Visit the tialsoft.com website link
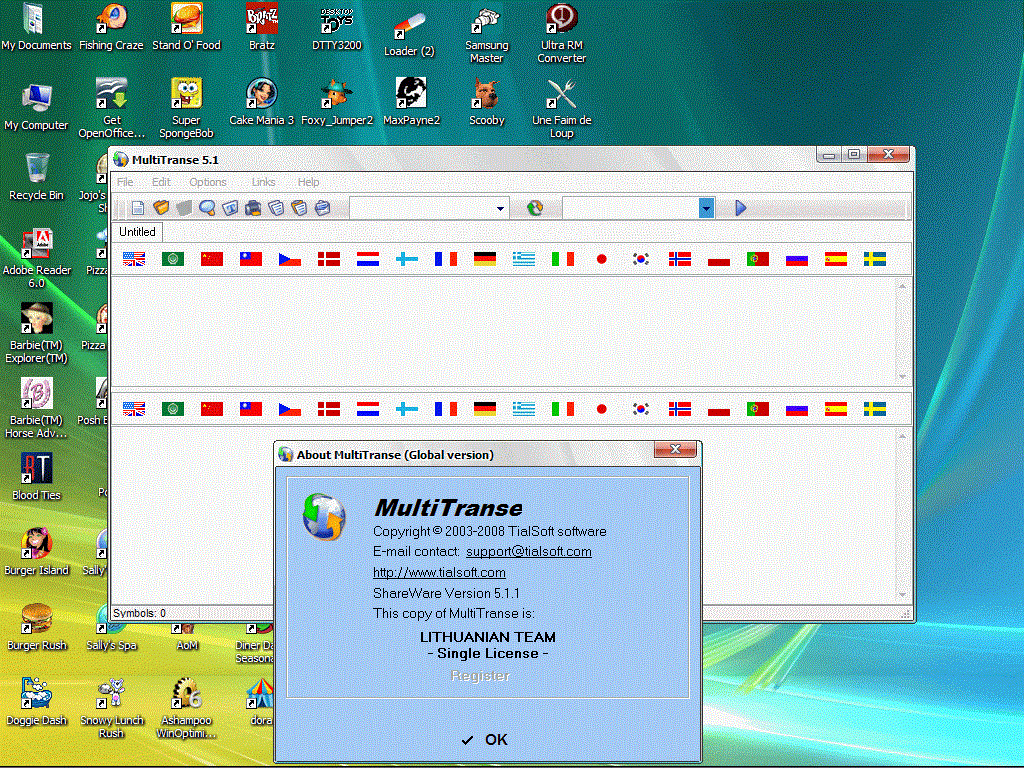This screenshot has width=1024, height=768. pos(438,572)
